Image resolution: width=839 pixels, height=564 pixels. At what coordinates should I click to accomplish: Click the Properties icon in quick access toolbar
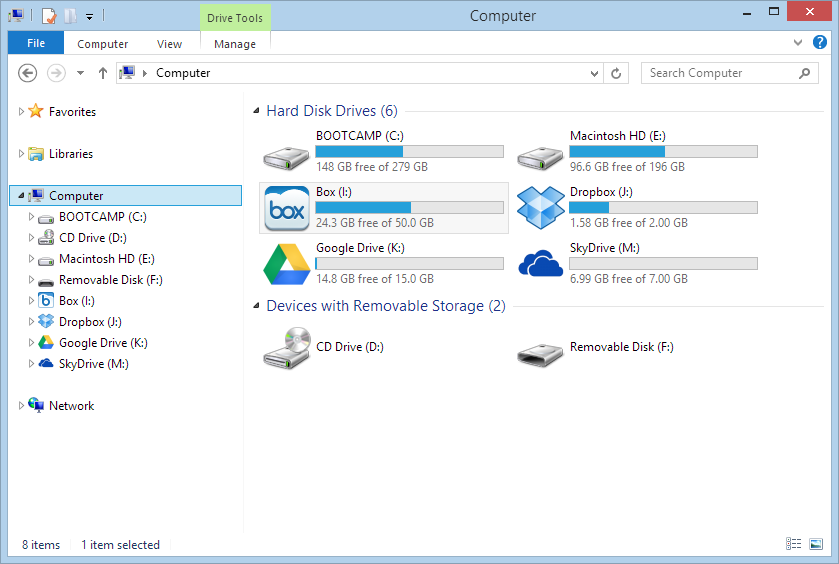coord(49,16)
